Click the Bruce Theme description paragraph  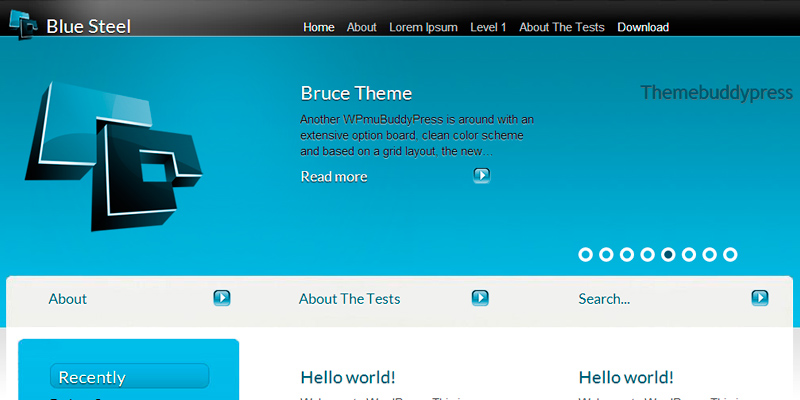coord(417,136)
